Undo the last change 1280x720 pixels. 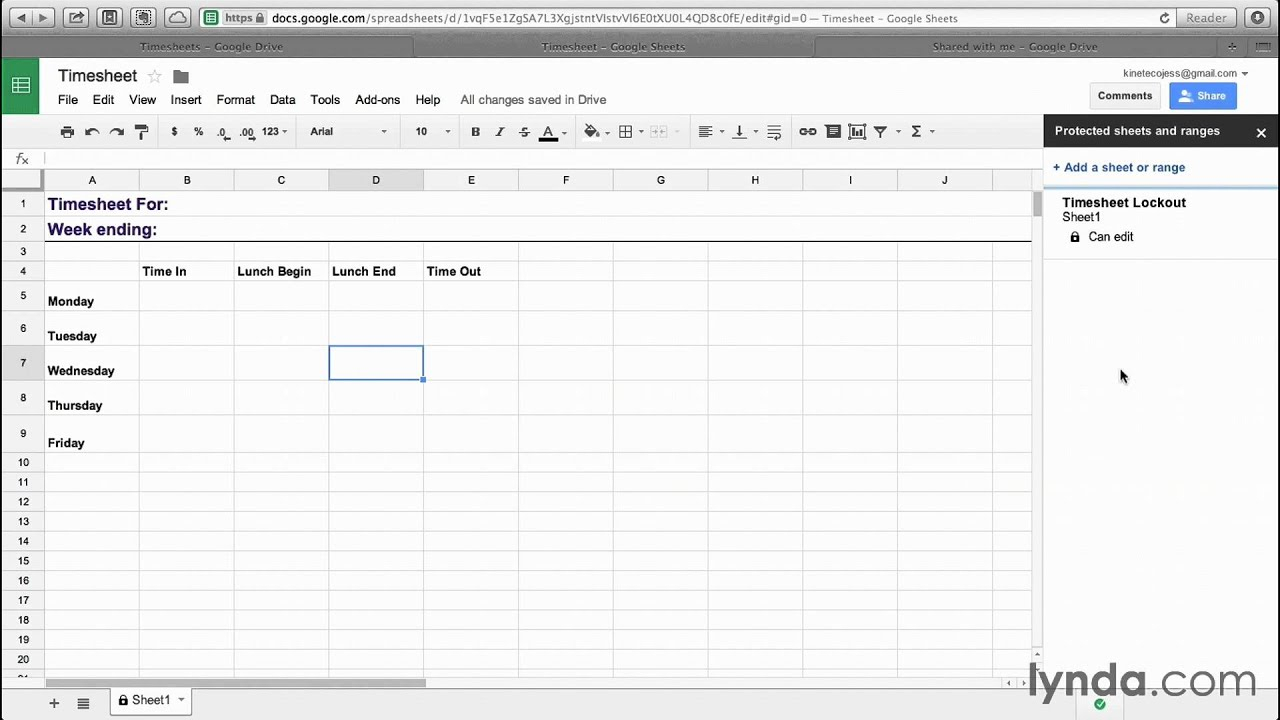tap(91, 131)
